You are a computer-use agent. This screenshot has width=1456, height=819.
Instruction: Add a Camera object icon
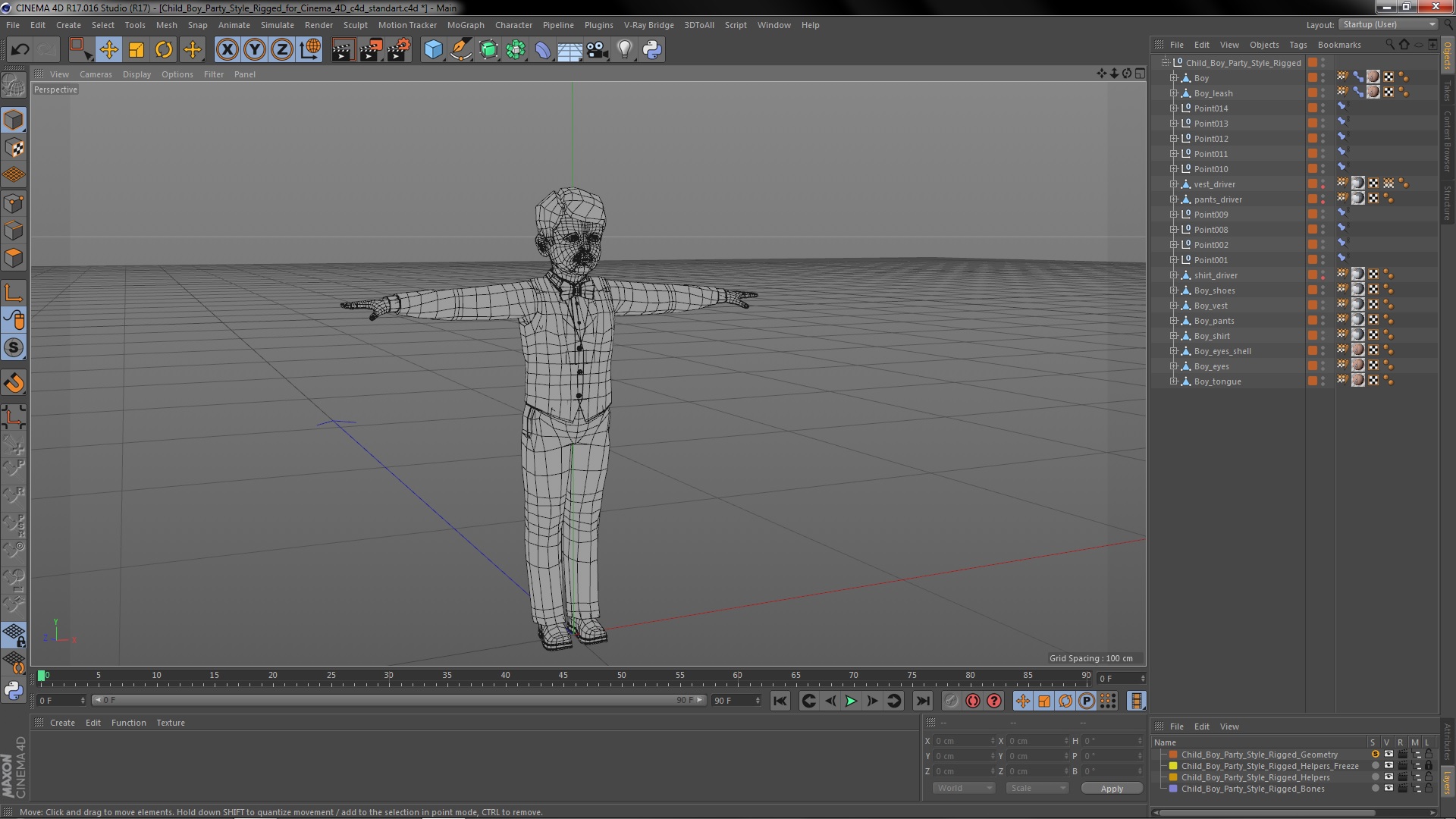click(597, 50)
